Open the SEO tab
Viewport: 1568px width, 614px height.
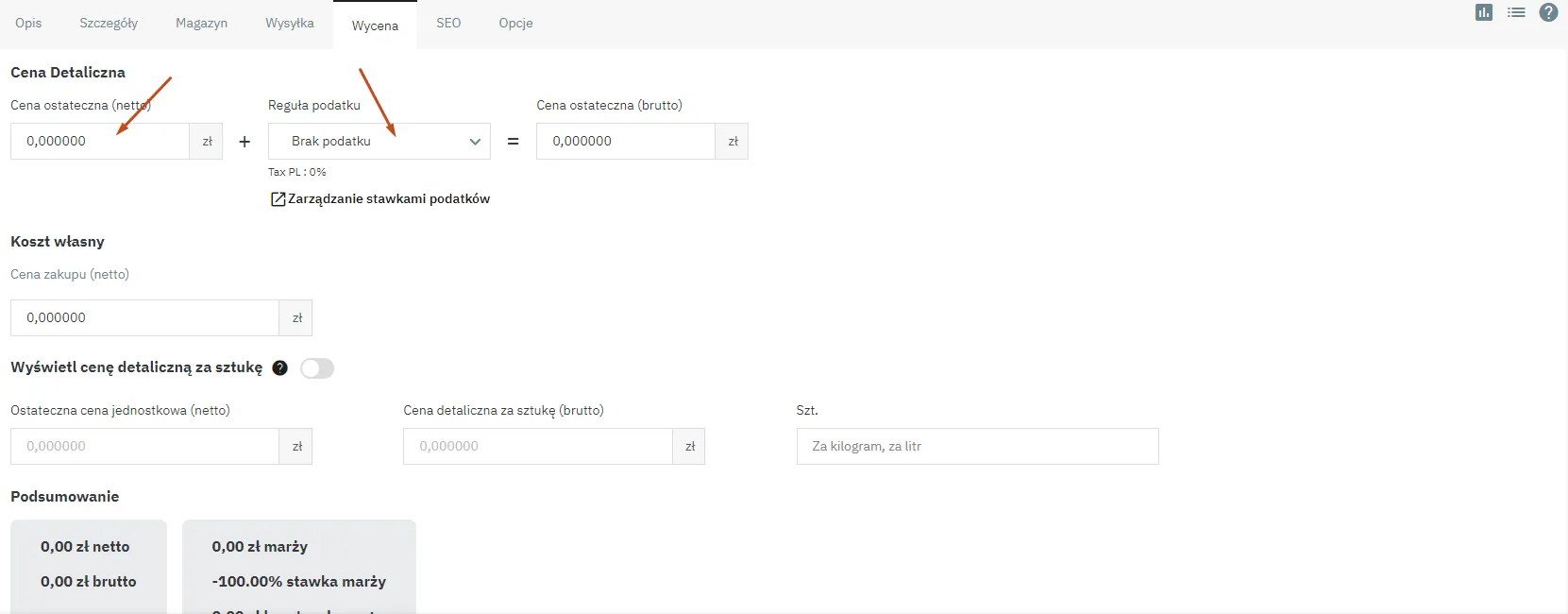tap(448, 24)
